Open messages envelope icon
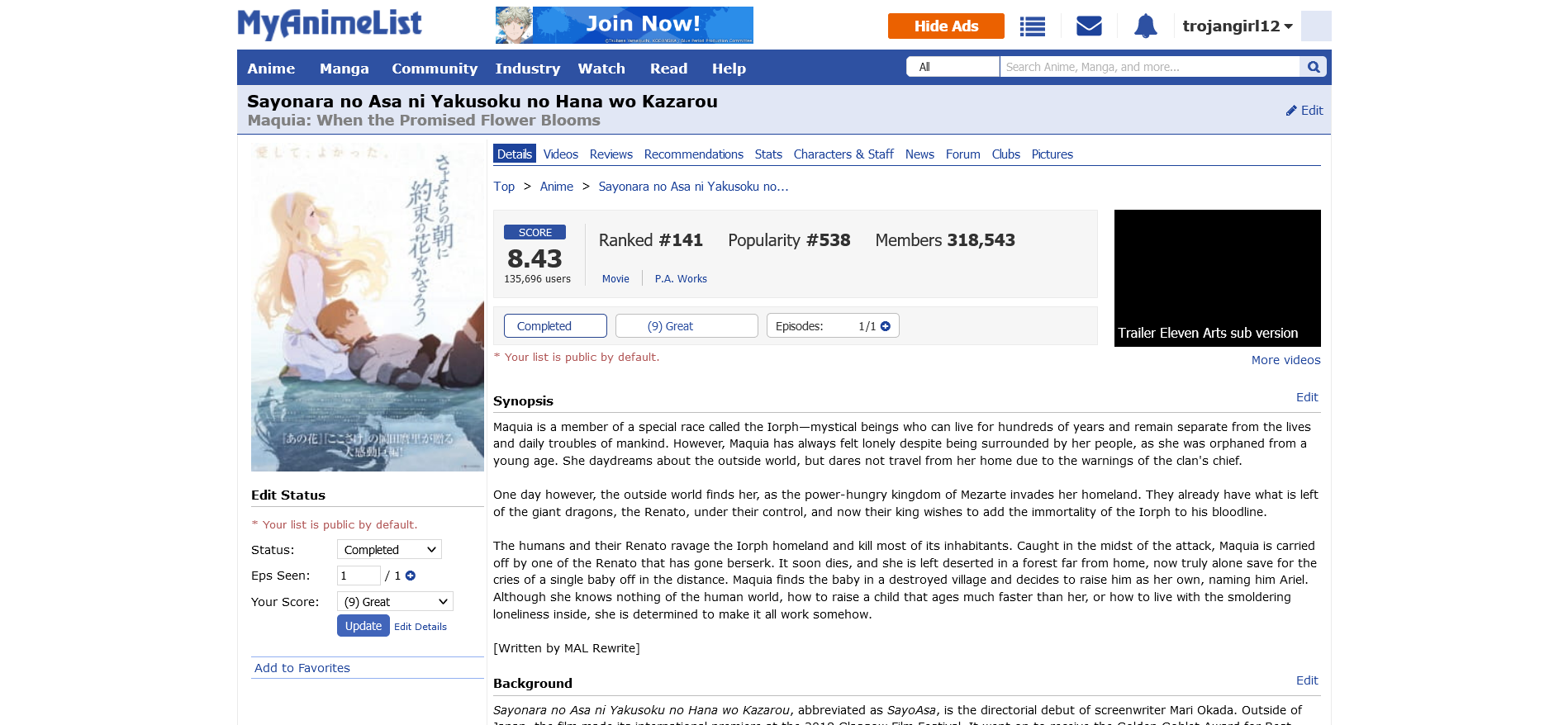 click(1089, 26)
